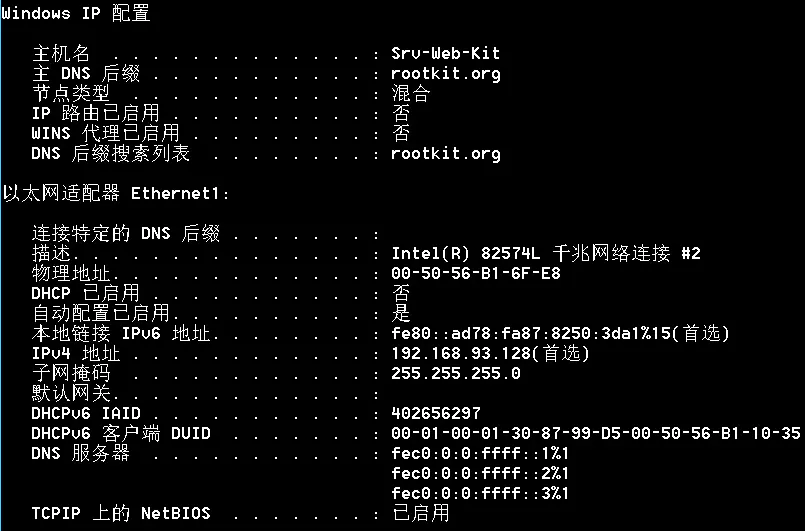Click the IP 路由已启用 label
The width and height of the screenshot is (805, 531).
pyautogui.click(x=95, y=113)
